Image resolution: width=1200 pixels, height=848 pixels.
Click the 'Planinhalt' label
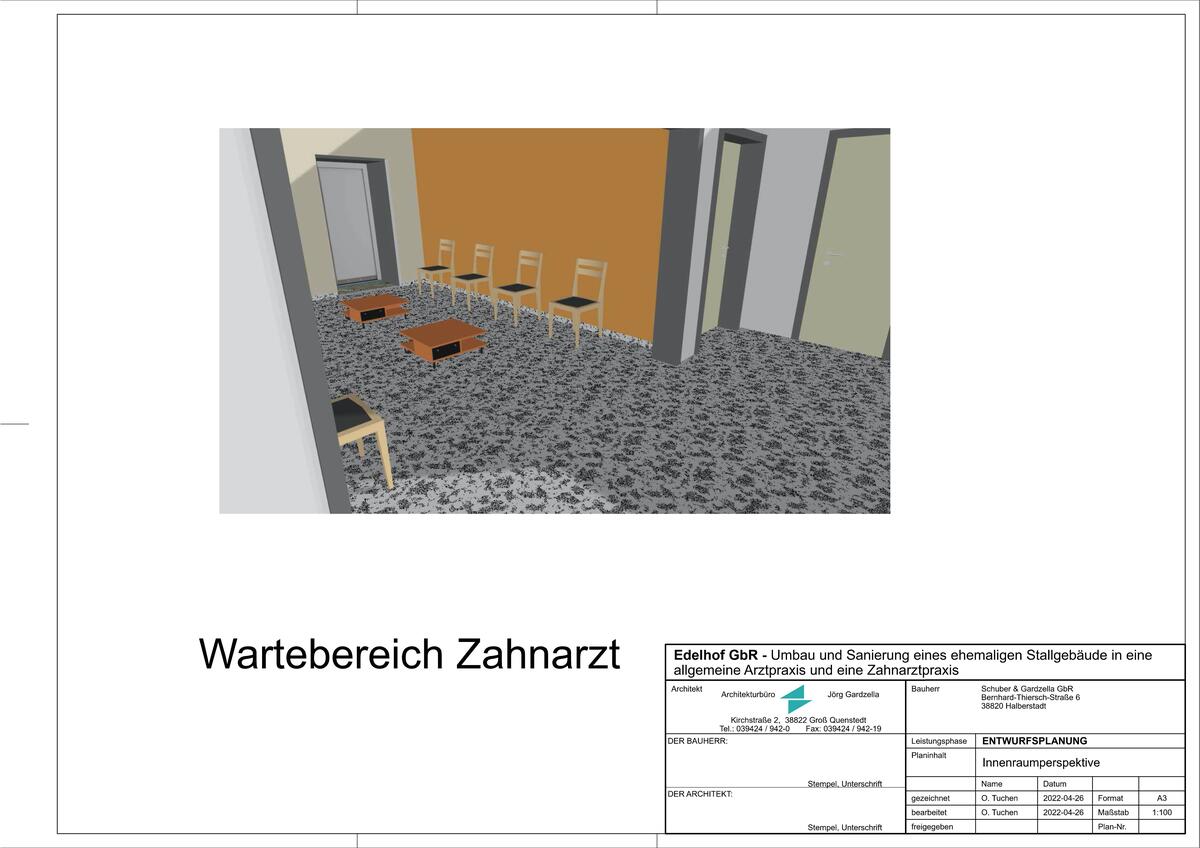pyautogui.click(x=929, y=756)
